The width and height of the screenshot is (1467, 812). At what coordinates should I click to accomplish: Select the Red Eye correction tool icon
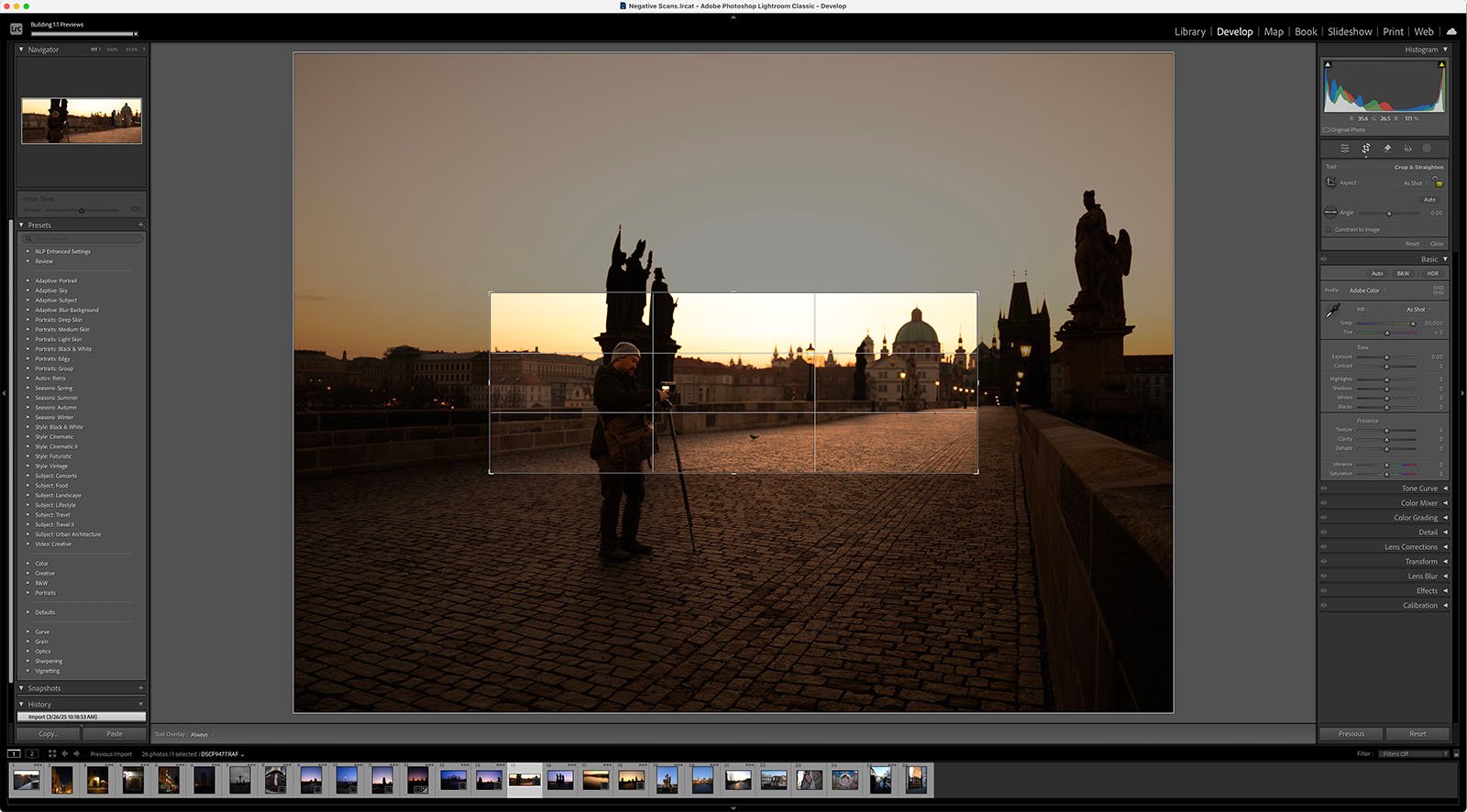coord(1407,148)
